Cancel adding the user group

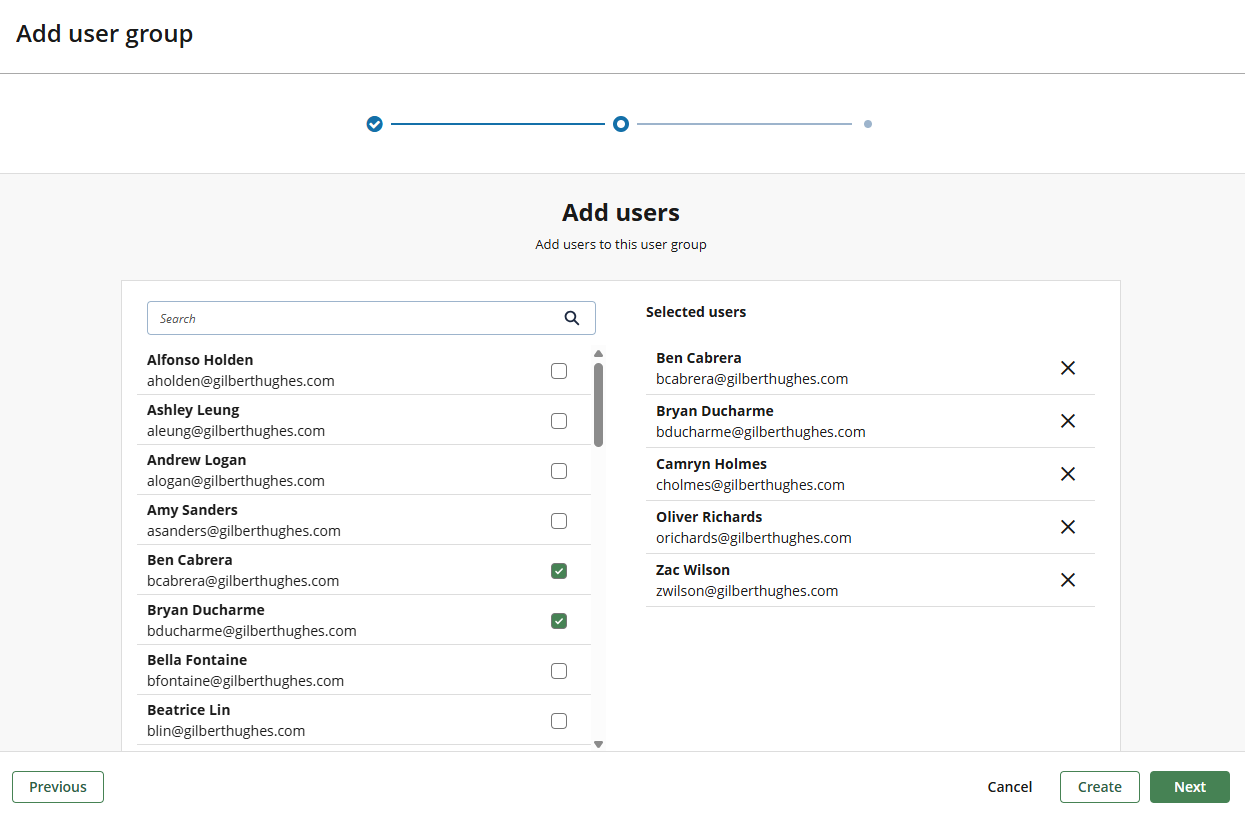(1009, 787)
